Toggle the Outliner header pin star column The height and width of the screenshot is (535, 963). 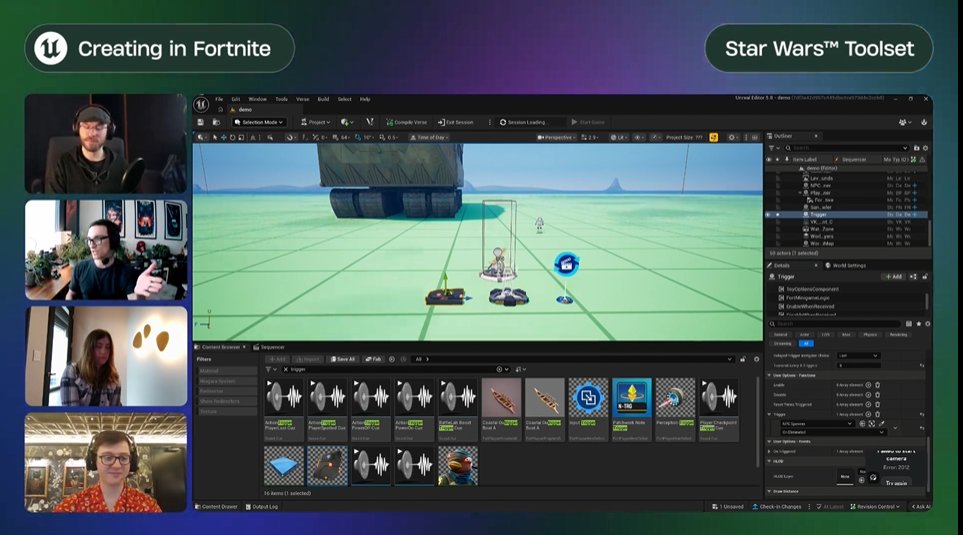coord(778,159)
